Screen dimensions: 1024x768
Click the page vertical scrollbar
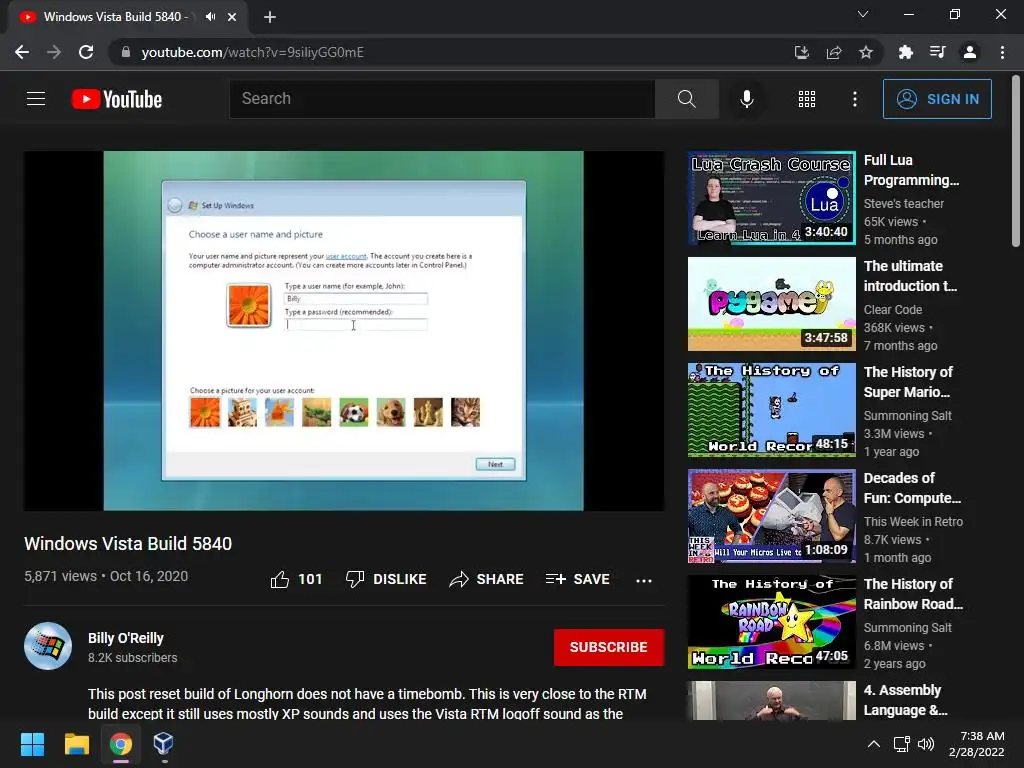(x=1016, y=161)
